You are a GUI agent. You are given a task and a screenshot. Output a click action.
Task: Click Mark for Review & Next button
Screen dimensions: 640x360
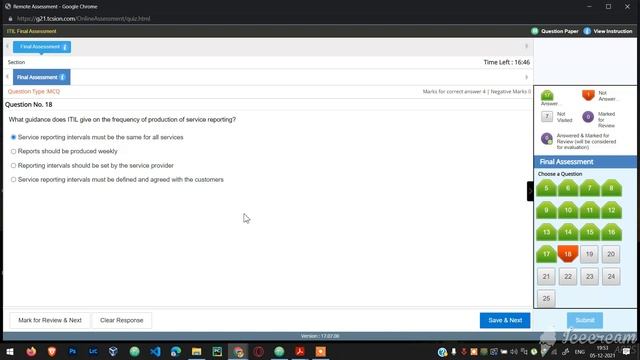(x=50, y=320)
